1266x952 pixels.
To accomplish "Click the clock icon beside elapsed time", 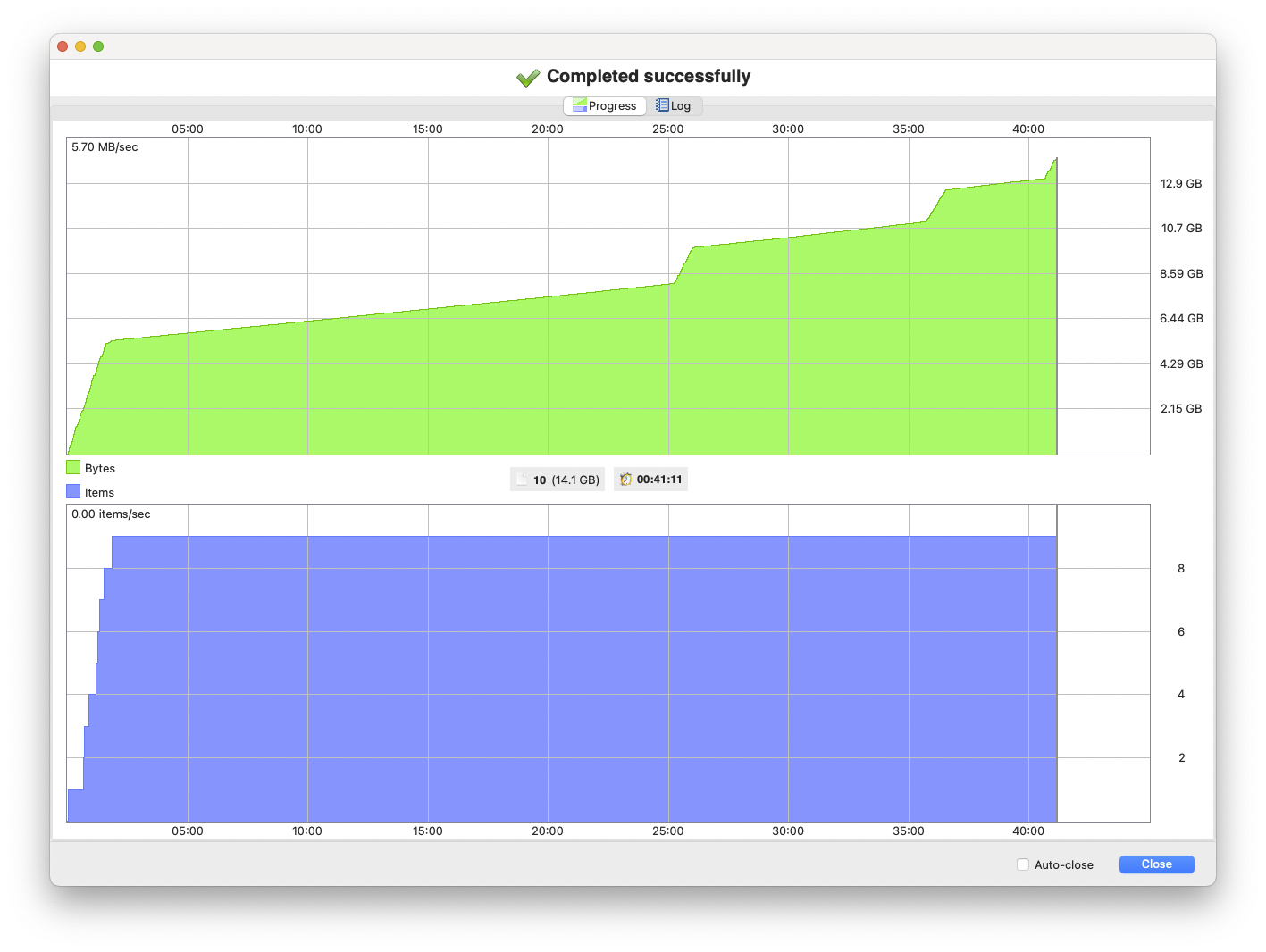I will [625, 480].
